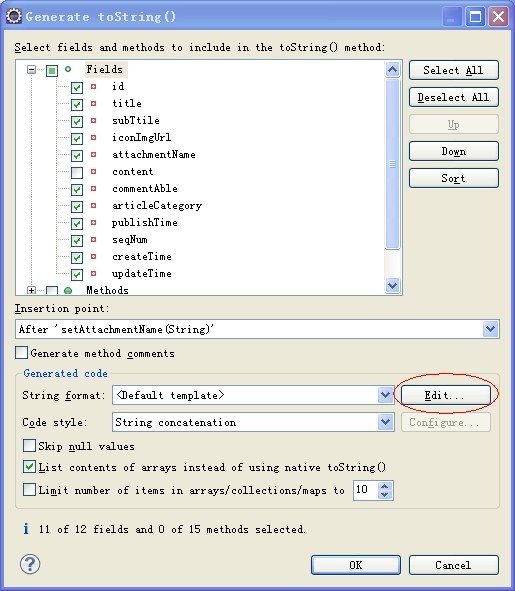Open the template Edit... button
Image resolution: width=515 pixels, height=591 pixels.
446,395
